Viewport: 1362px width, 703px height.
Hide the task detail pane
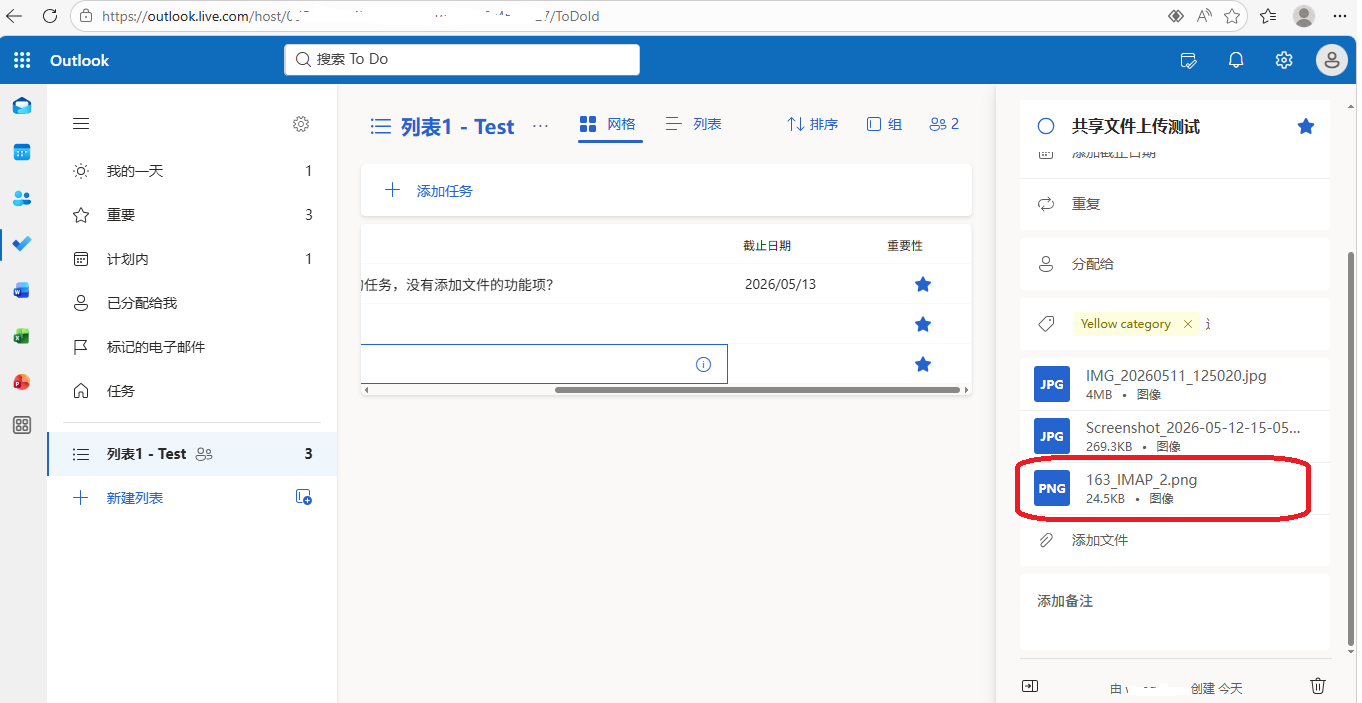point(1030,686)
